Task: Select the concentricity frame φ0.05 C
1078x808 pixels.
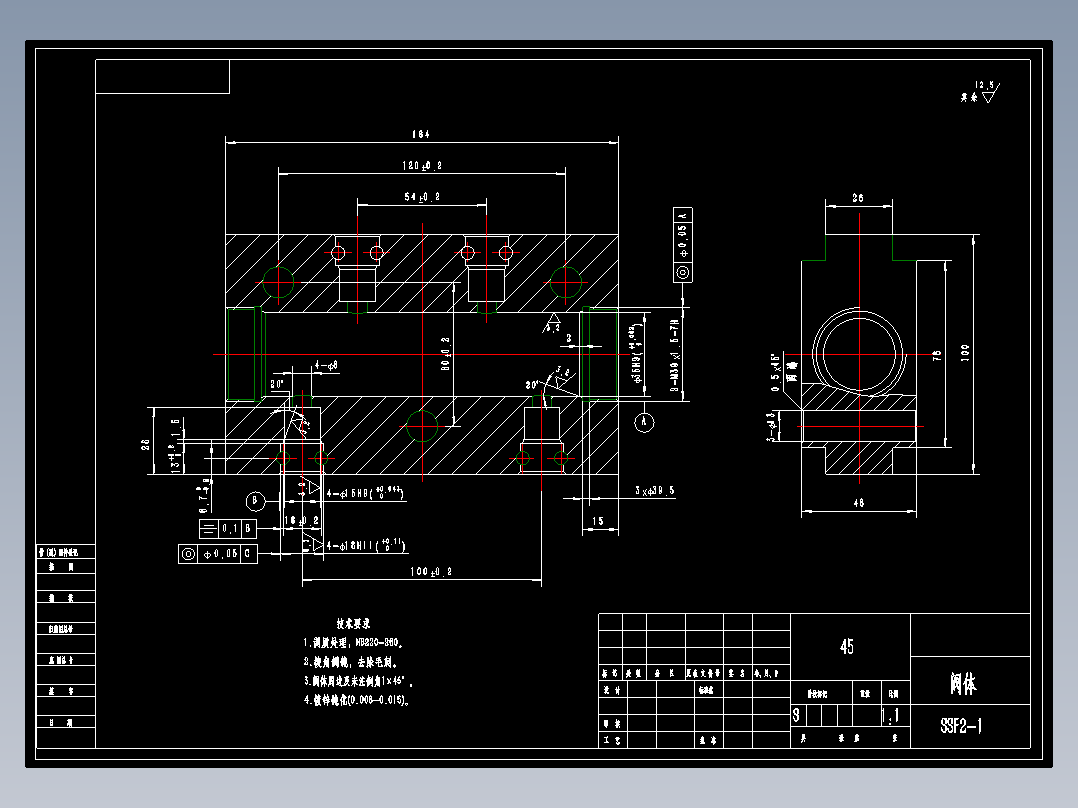Action: (x=218, y=554)
